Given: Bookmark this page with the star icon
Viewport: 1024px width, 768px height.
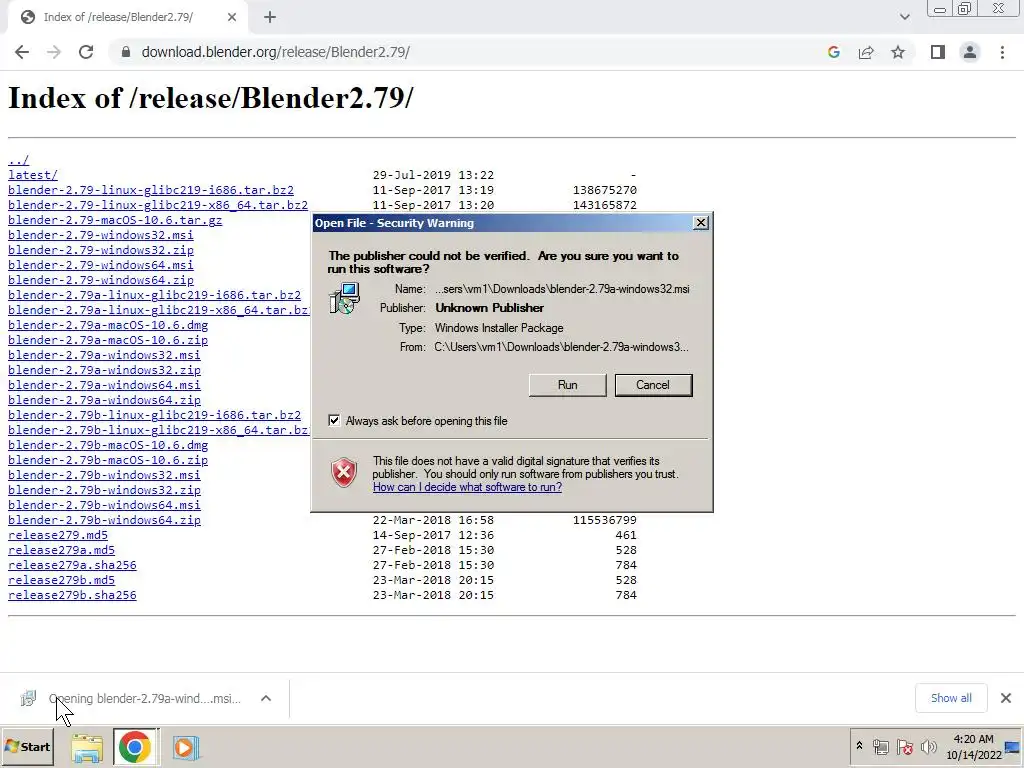Looking at the screenshot, I should pyautogui.click(x=898, y=52).
